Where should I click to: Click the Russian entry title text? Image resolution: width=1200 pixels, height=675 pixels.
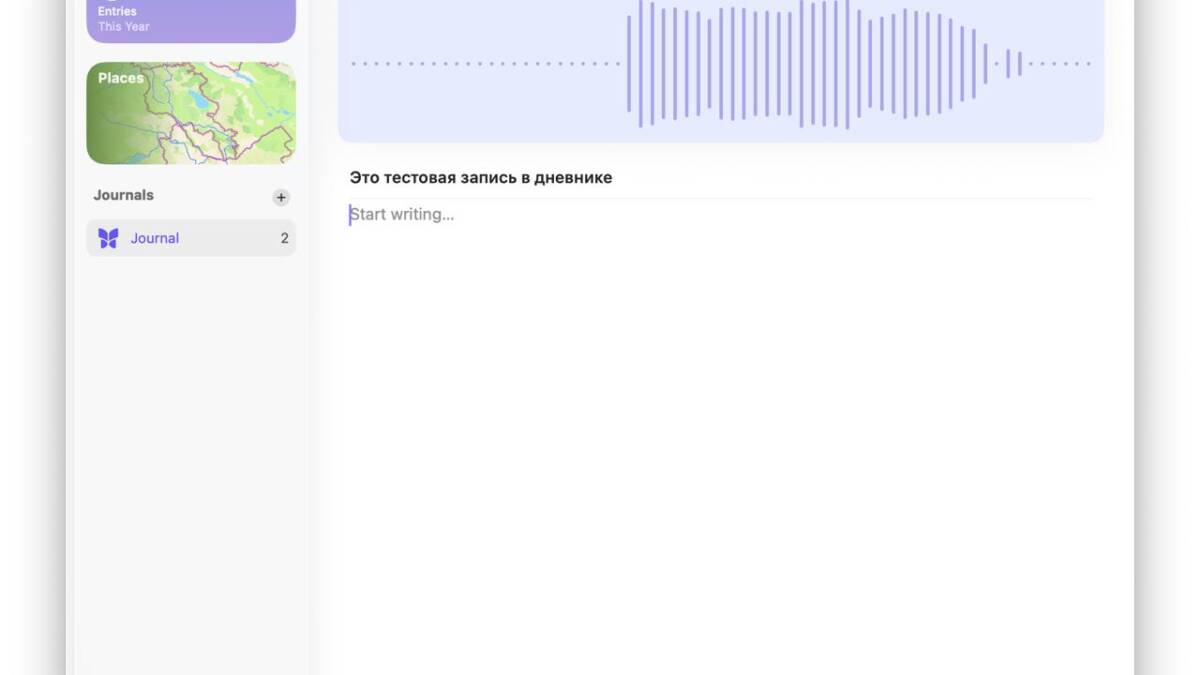click(480, 178)
